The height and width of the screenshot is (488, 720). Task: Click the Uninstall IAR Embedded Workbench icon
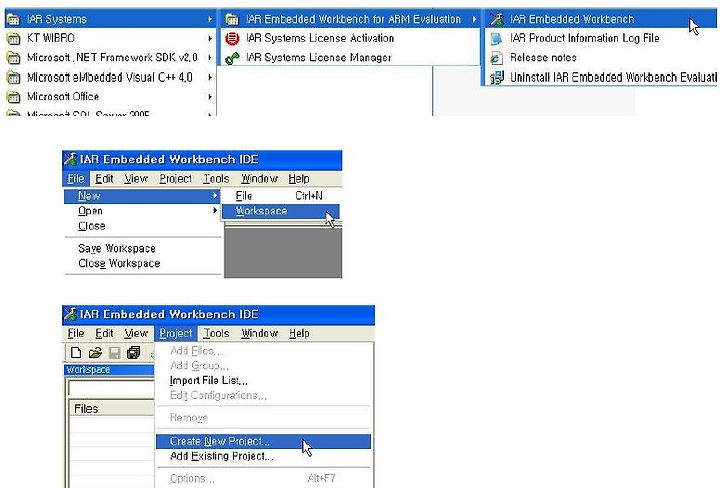pos(497,78)
